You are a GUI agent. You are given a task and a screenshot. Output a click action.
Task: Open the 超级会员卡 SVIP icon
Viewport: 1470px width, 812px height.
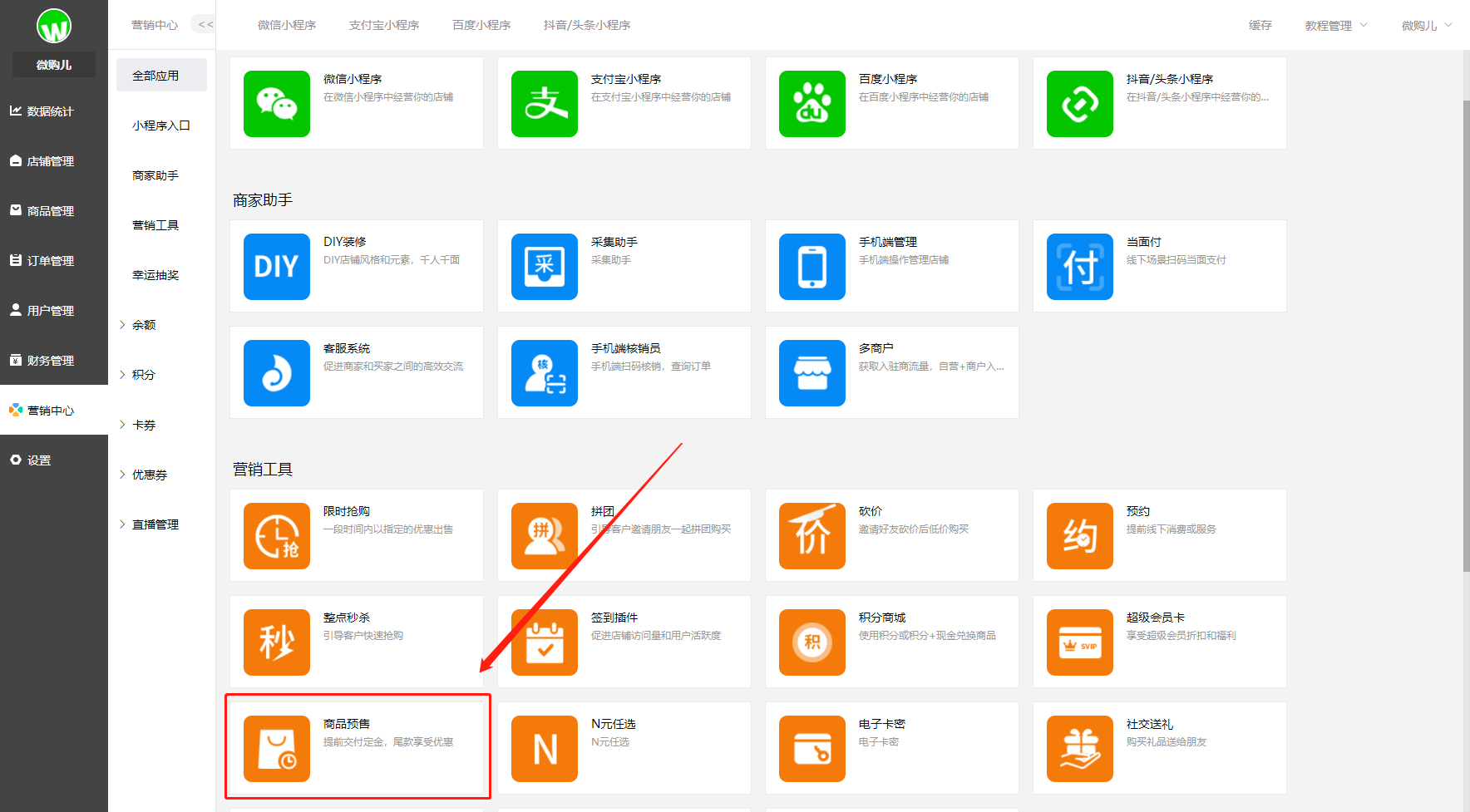(x=1079, y=642)
